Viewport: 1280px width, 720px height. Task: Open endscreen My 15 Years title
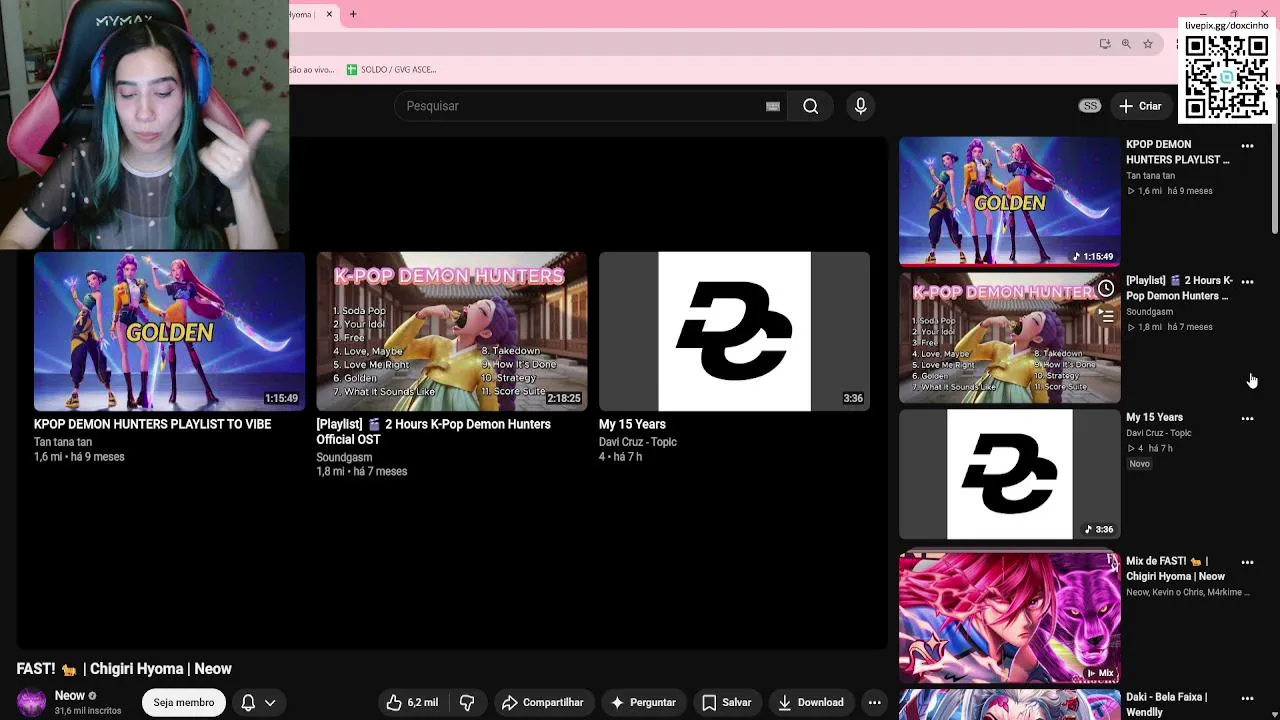(x=632, y=424)
